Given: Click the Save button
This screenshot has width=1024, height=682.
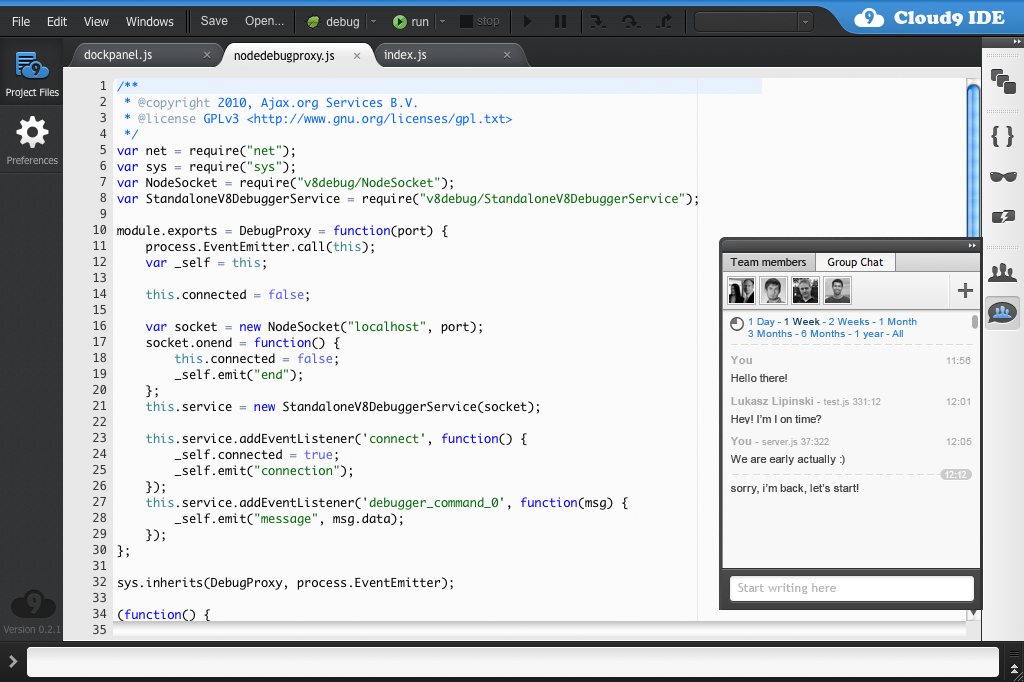Looking at the screenshot, I should point(214,21).
